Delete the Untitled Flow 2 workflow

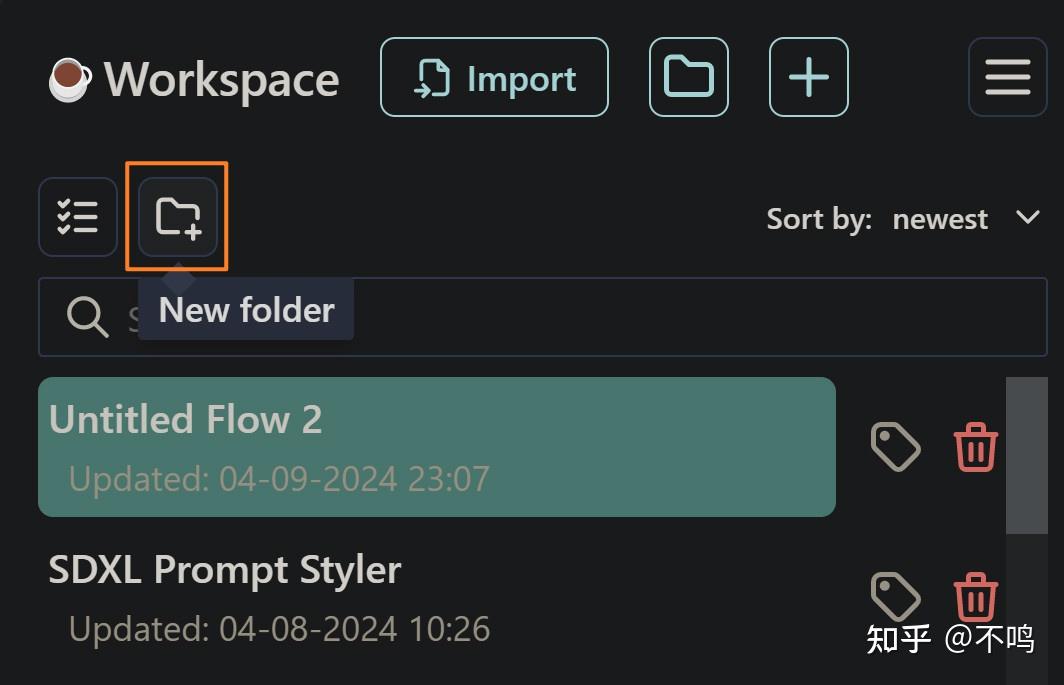[975, 446]
